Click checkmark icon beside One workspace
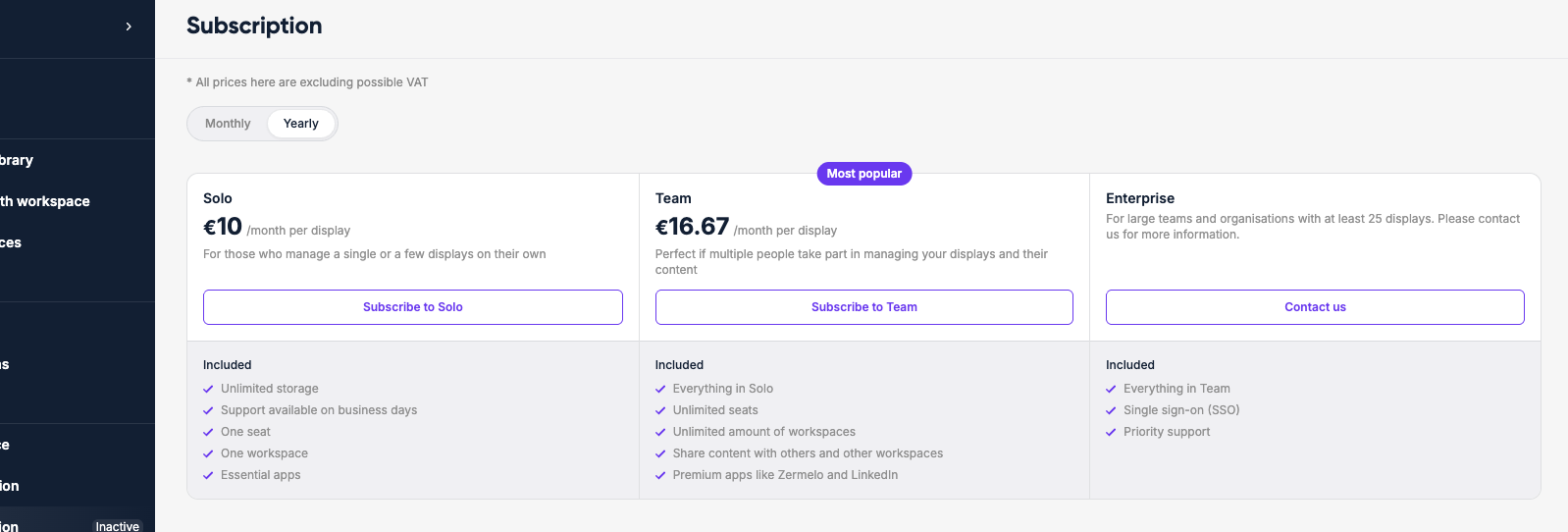1568x532 pixels. tap(208, 454)
